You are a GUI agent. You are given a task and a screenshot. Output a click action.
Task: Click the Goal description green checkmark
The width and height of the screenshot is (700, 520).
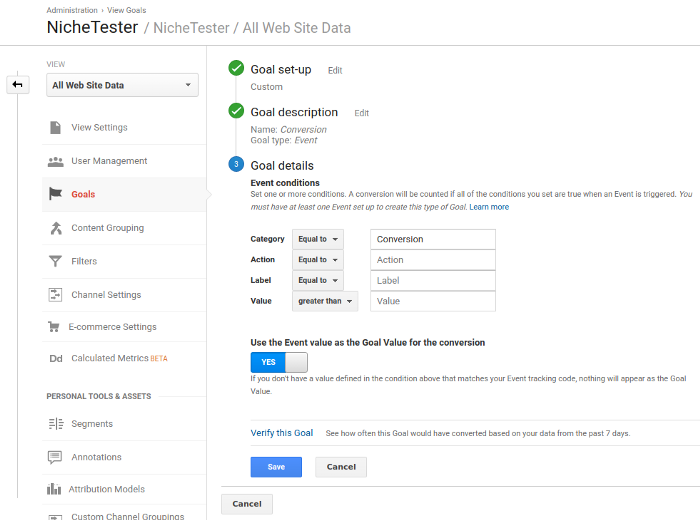click(236, 111)
